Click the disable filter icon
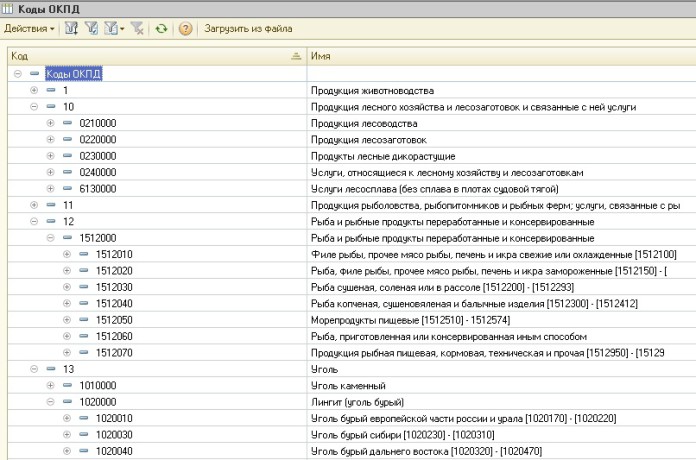Image resolution: width=696 pixels, height=460 pixels. (x=137, y=29)
